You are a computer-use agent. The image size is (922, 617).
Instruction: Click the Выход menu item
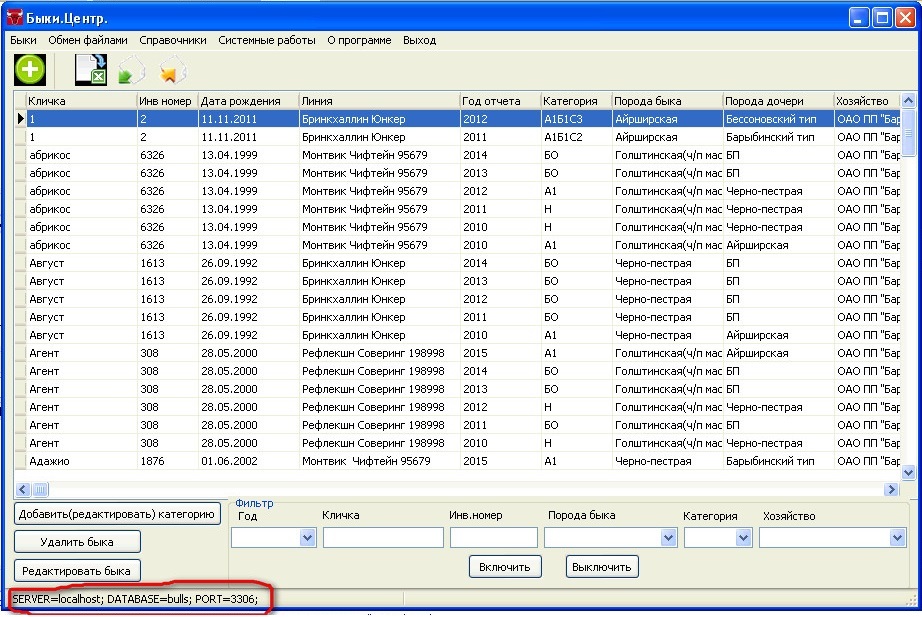click(x=419, y=40)
